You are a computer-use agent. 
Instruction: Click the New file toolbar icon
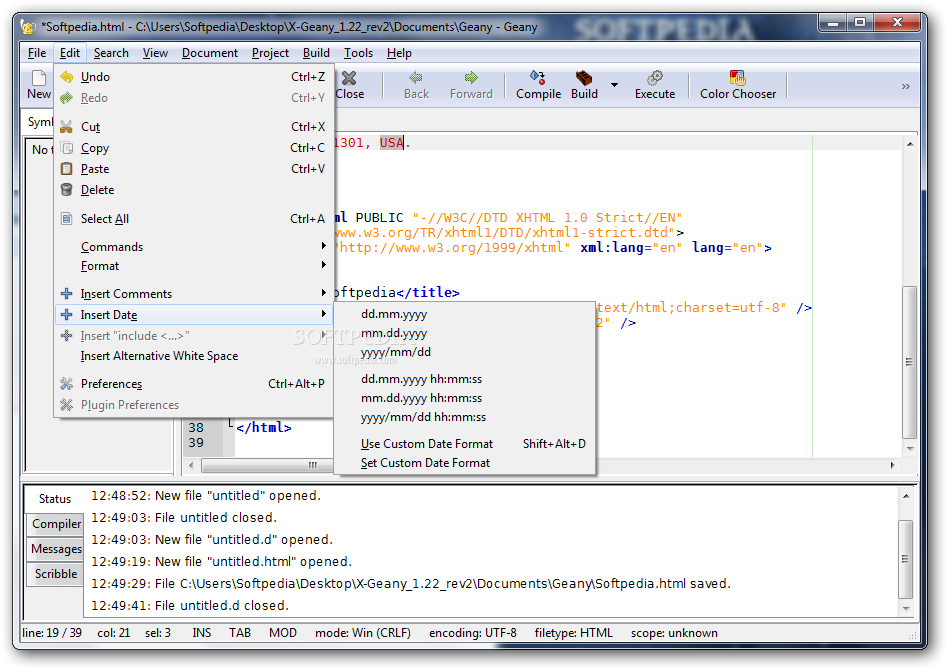click(39, 78)
